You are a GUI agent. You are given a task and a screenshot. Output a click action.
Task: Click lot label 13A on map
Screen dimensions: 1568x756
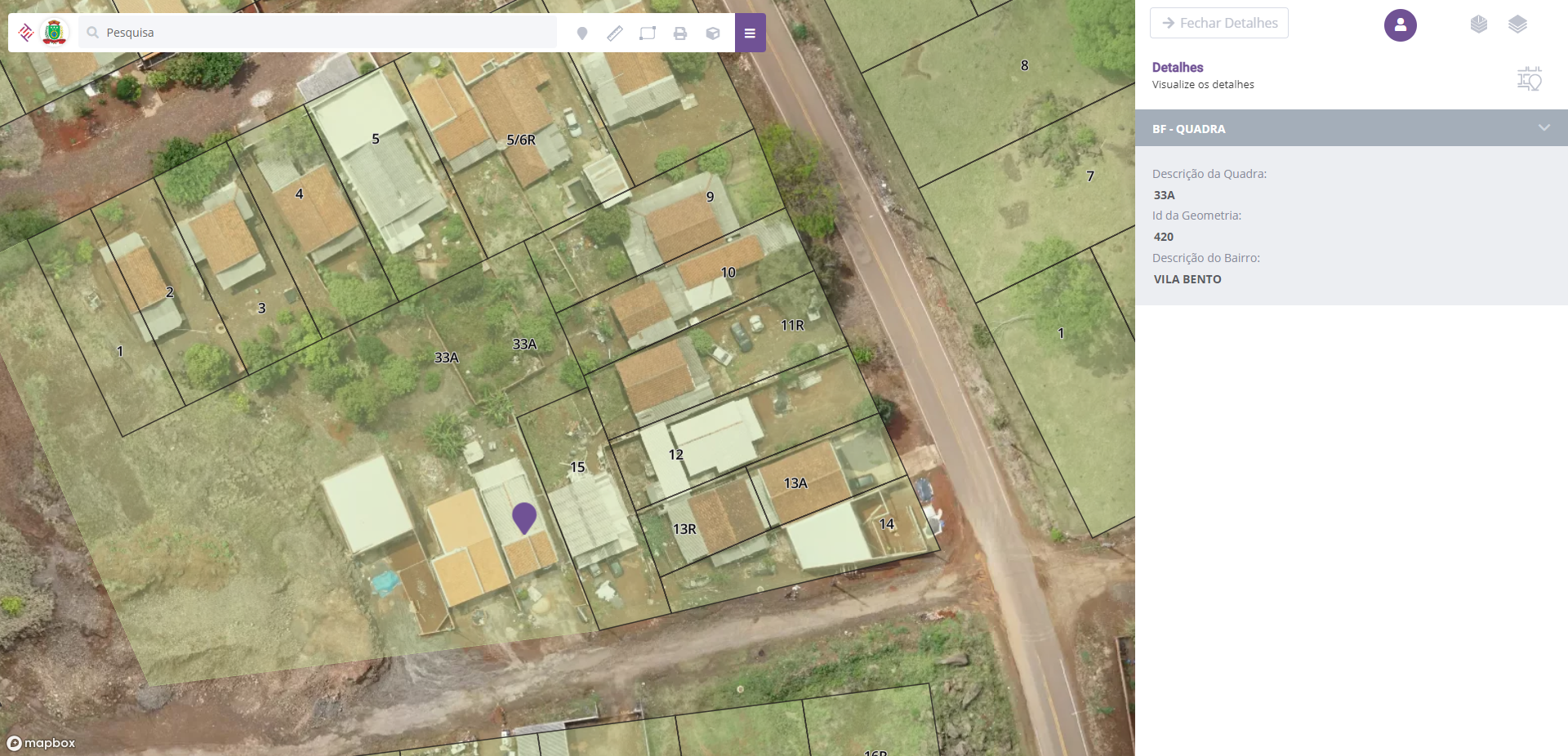coord(795,483)
